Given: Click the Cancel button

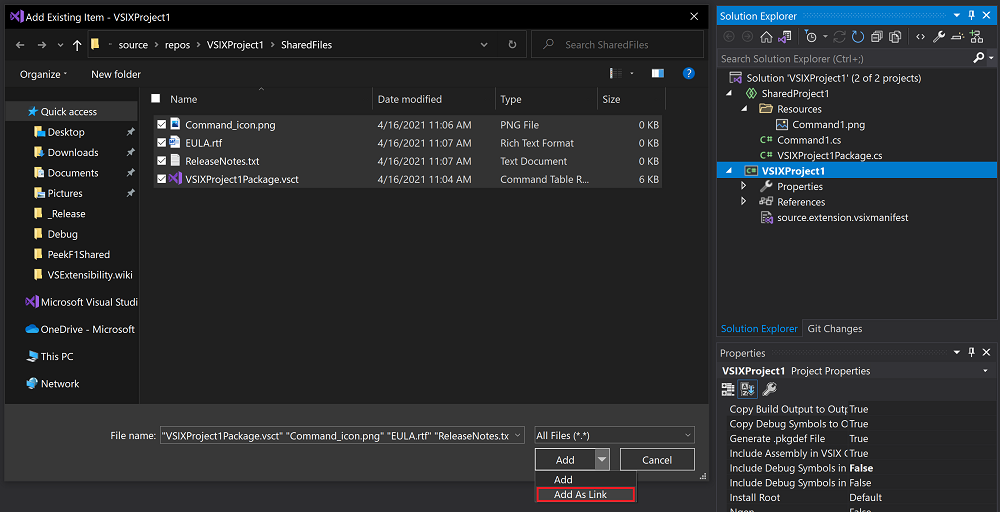Looking at the screenshot, I should [657, 460].
